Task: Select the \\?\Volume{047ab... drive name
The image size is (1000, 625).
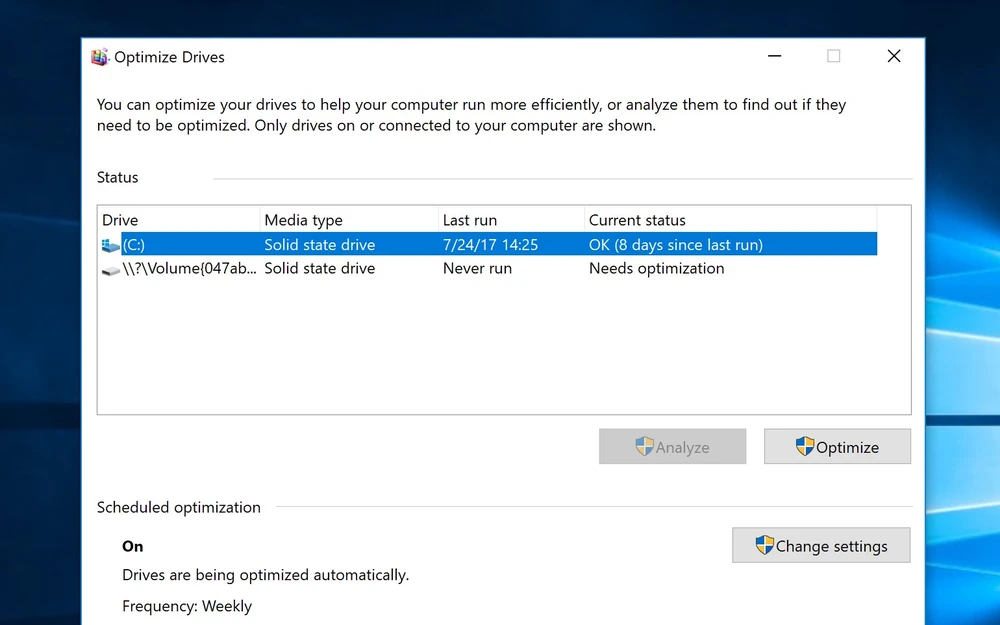Action: coord(187,269)
